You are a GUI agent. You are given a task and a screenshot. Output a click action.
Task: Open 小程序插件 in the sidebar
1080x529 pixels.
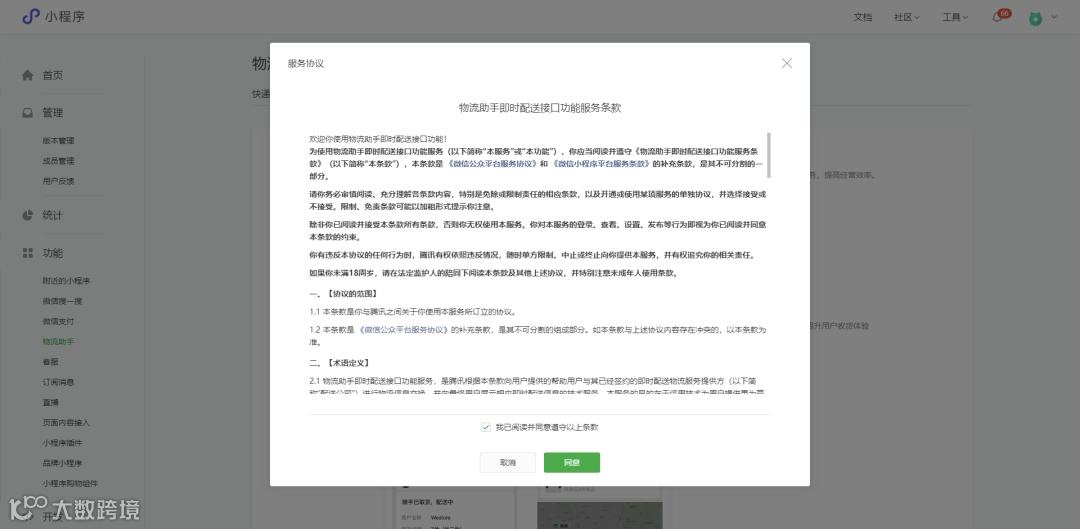[x=62, y=442]
